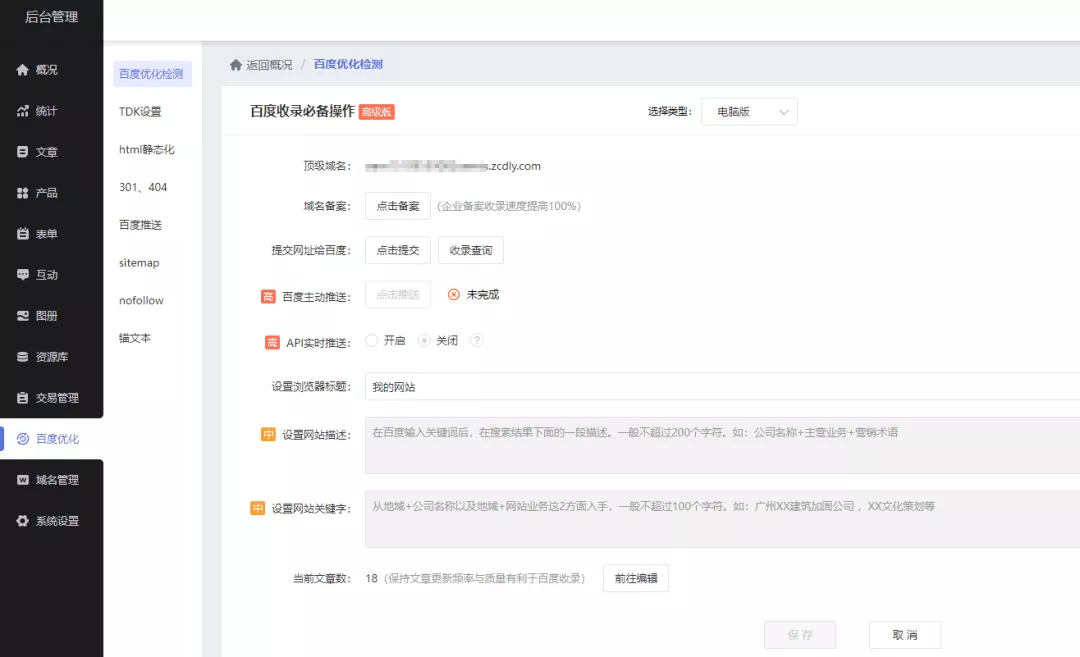Screen dimensions: 1080x657
Task: Click the 高 badge beside 百度主动推送
Action: click(x=268, y=297)
